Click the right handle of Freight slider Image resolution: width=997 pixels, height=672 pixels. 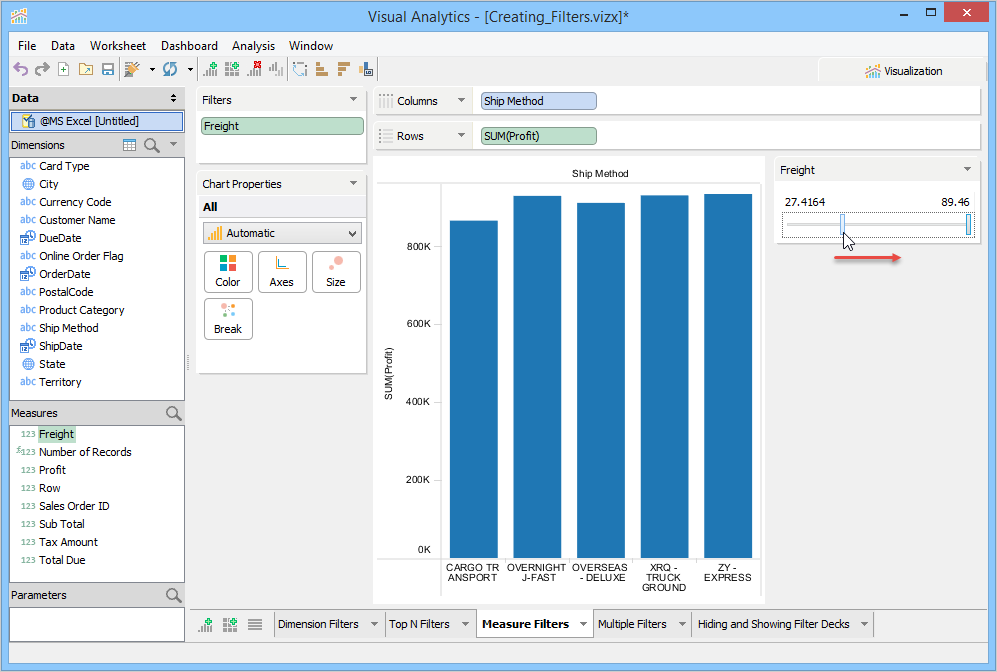pos(968,225)
